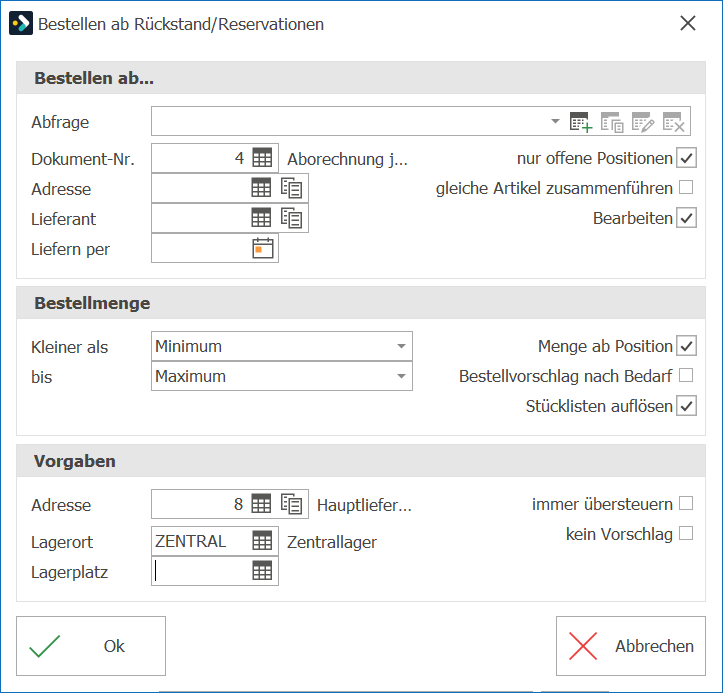Screen dimensions: 723x693
Task: Open lookup grid for Dokument-Nr.
Action: [262, 159]
